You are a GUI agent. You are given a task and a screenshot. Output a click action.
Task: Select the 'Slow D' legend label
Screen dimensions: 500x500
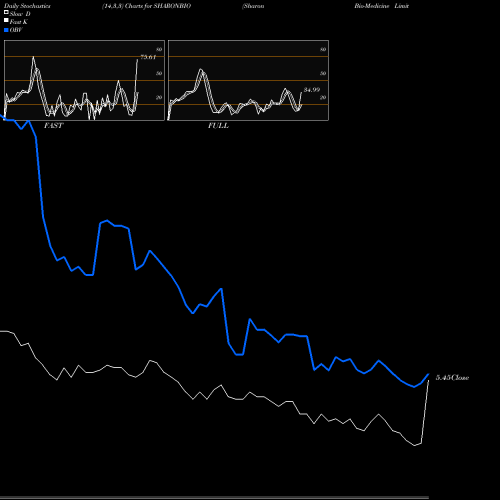(20, 14)
